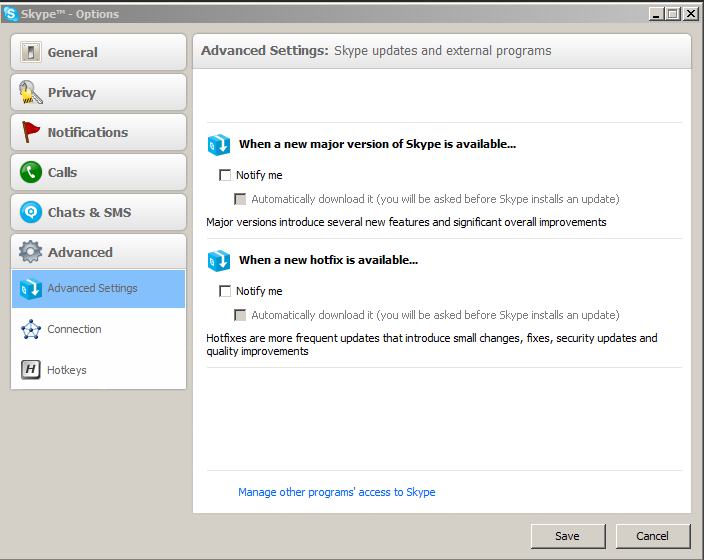Click the Advanced gear icon

(x=31, y=252)
